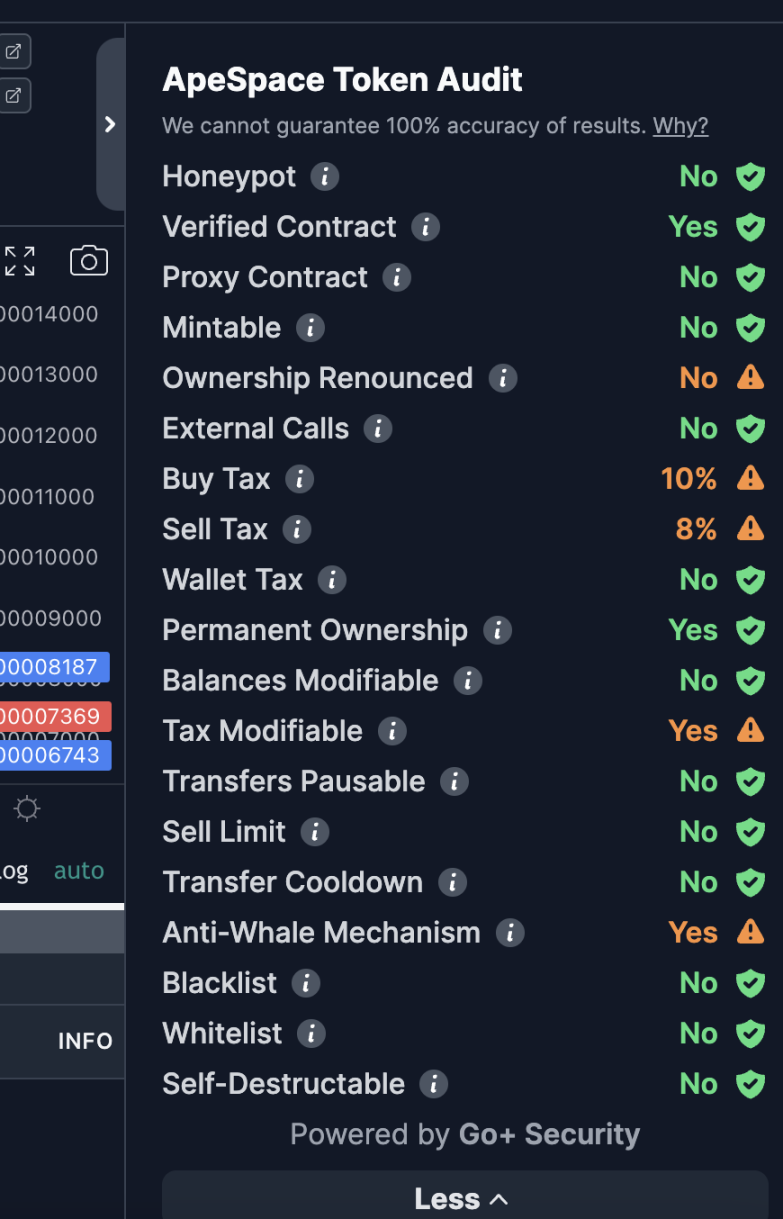Toggle auto scale on chart
Image resolution: width=783 pixels, height=1219 pixels.
(79, 871)
